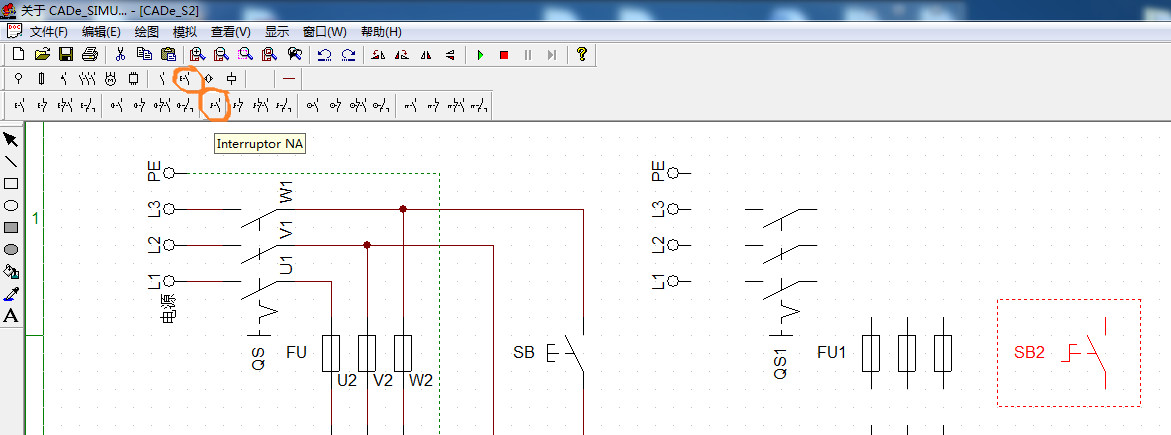Select the line drawing tool

coord(10,161)
